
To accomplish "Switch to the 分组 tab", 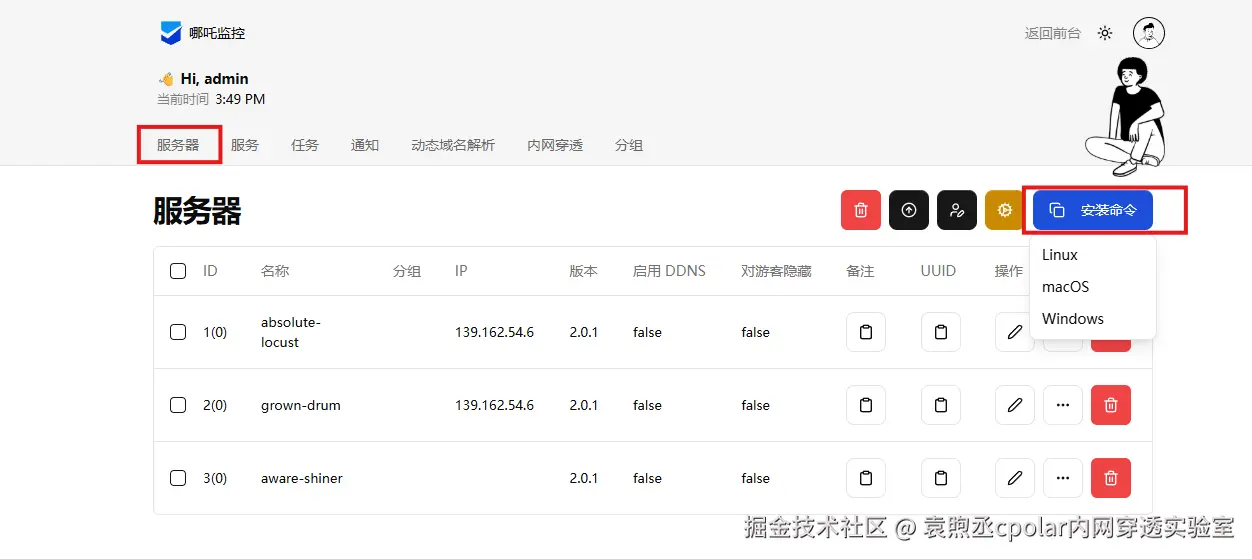I will 629,145.
